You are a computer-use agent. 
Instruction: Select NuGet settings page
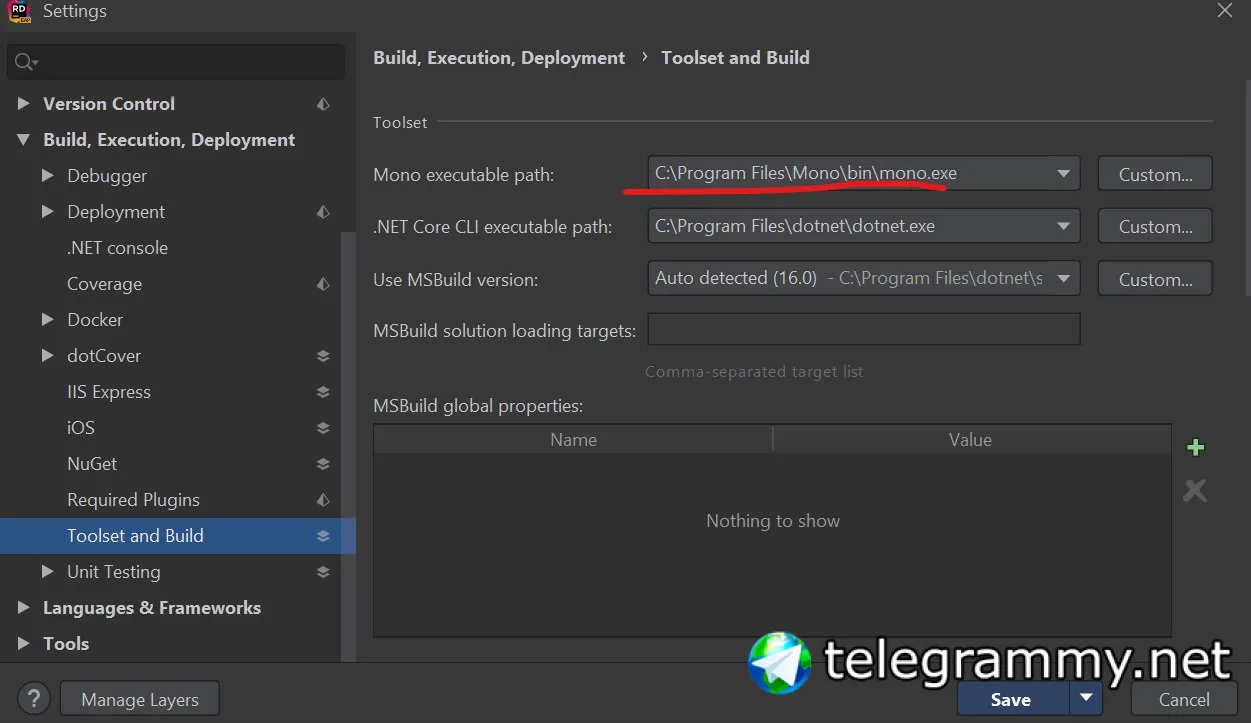click(92, 464)
